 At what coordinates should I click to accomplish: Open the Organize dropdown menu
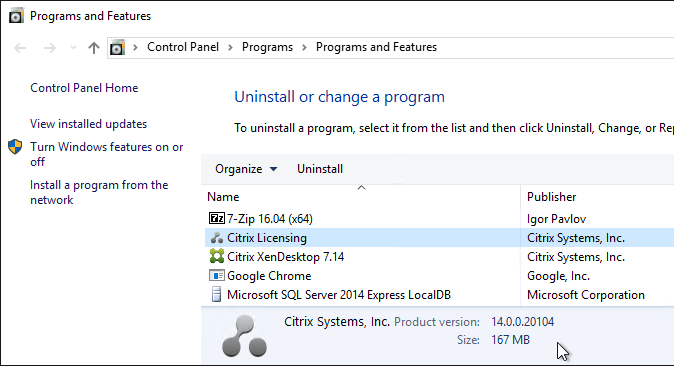point(246,169)
